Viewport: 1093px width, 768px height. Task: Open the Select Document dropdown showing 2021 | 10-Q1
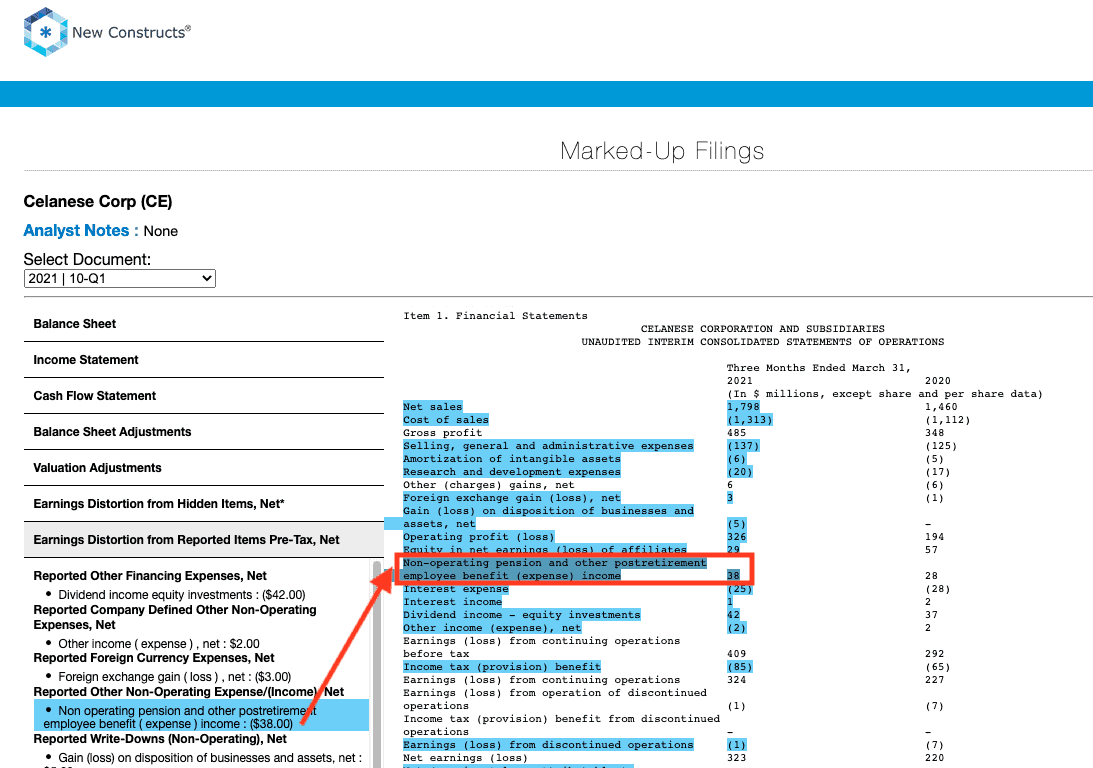pos(120,279)
